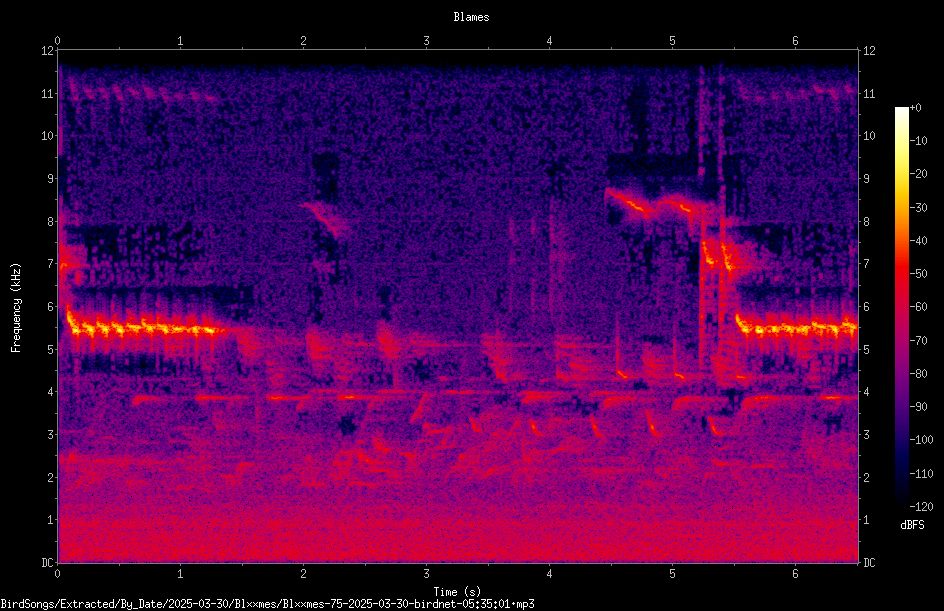Click the "5" tick on the lower time axis
The width and height of the screenshot is (944, 611).
coord(672,574)
